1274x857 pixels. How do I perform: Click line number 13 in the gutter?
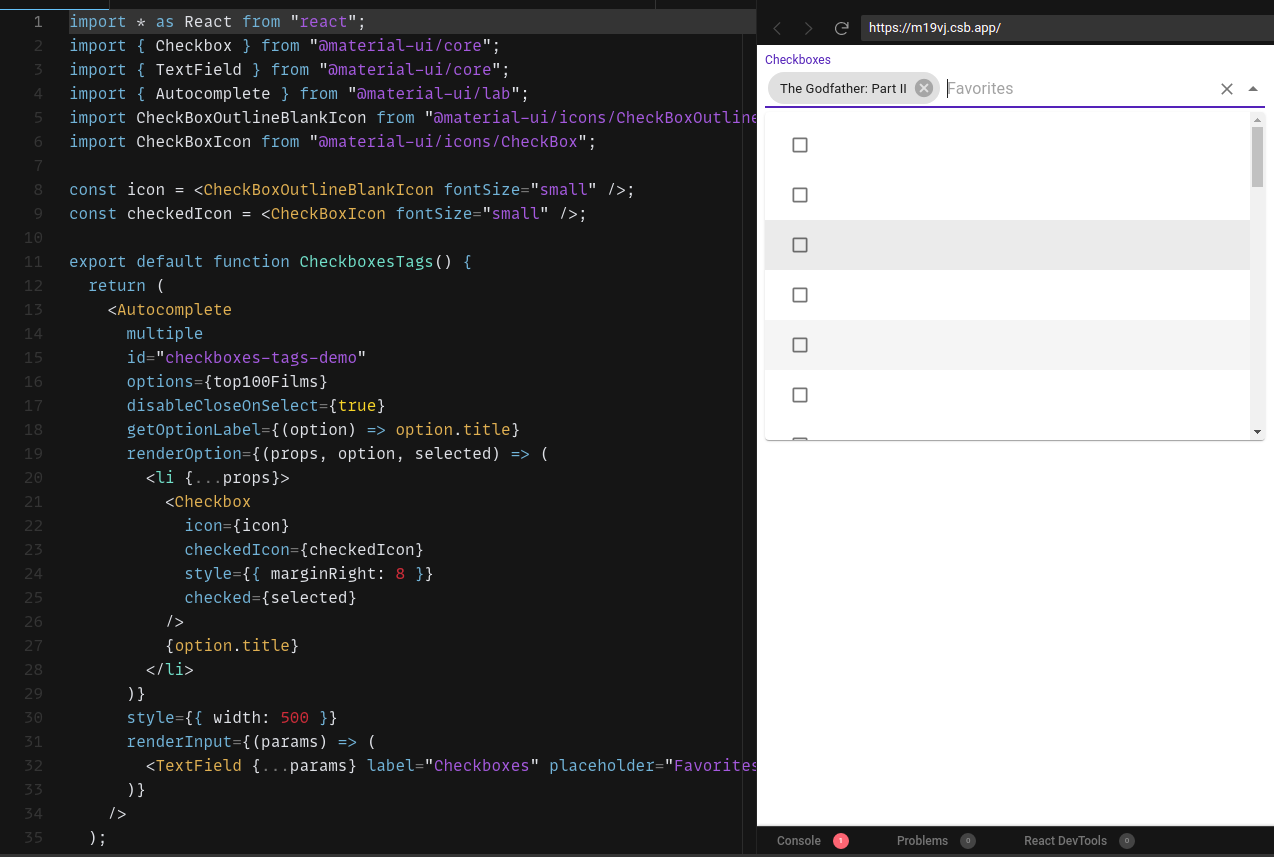[x=33, y=310]
